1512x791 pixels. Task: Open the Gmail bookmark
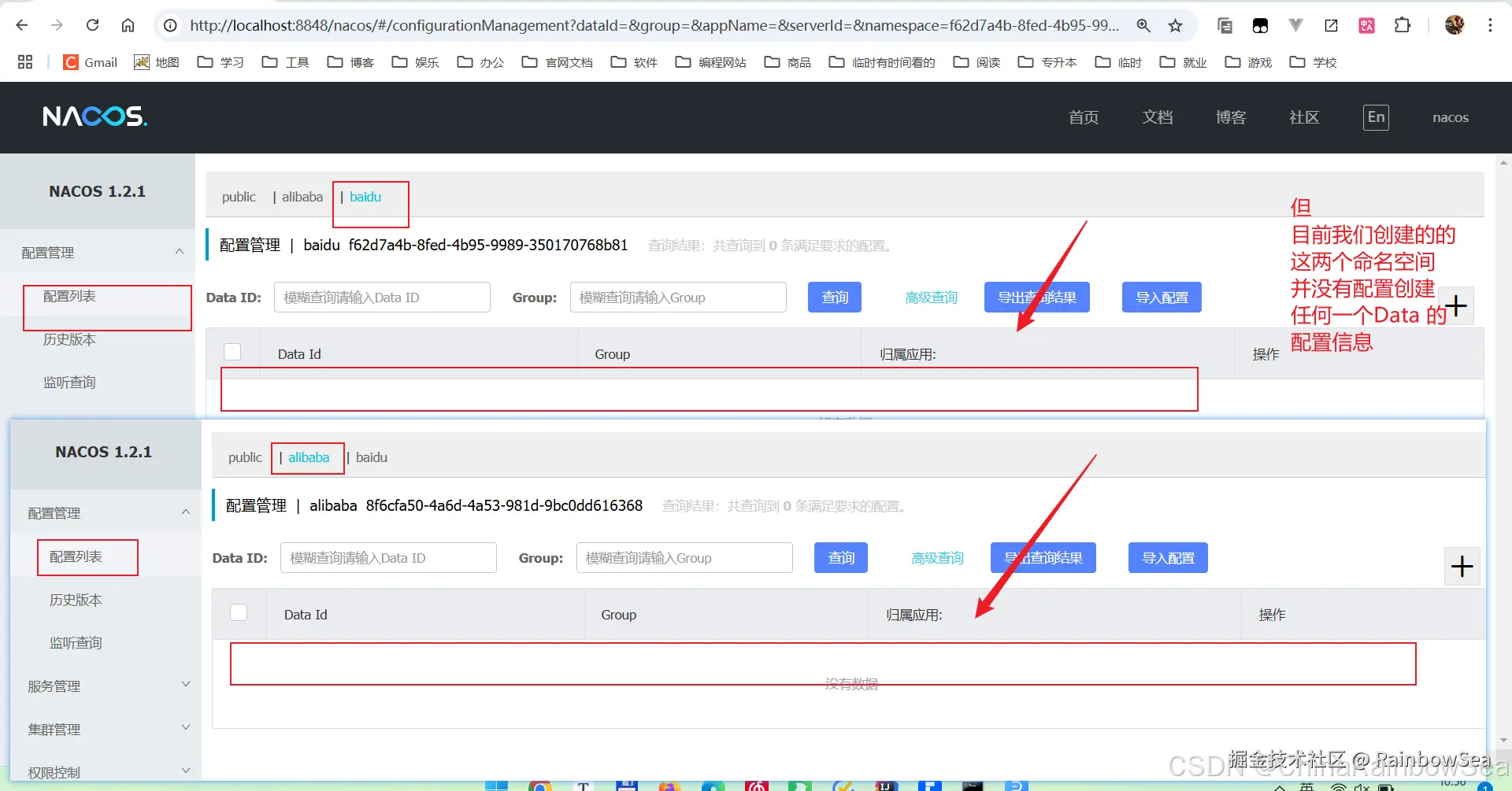91,62
